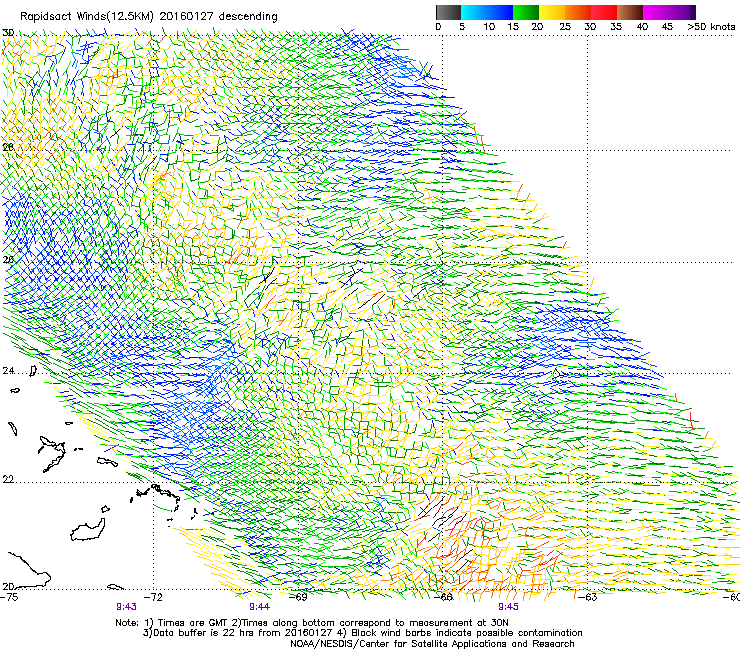Image resolution: width=740 pixels, height=650 pixels.
Task: Click the purple time label '9:43'
Action: tap(126, 607)
